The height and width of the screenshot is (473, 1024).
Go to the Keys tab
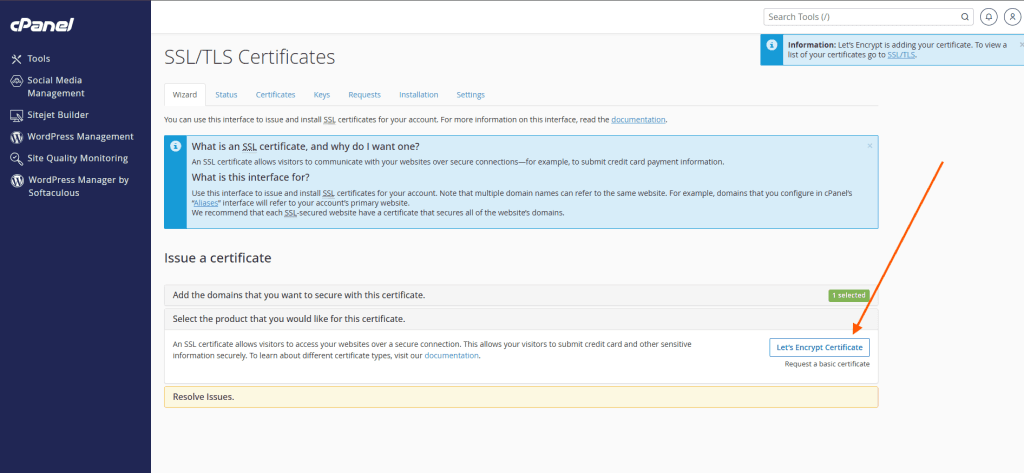tap(322, 95)
